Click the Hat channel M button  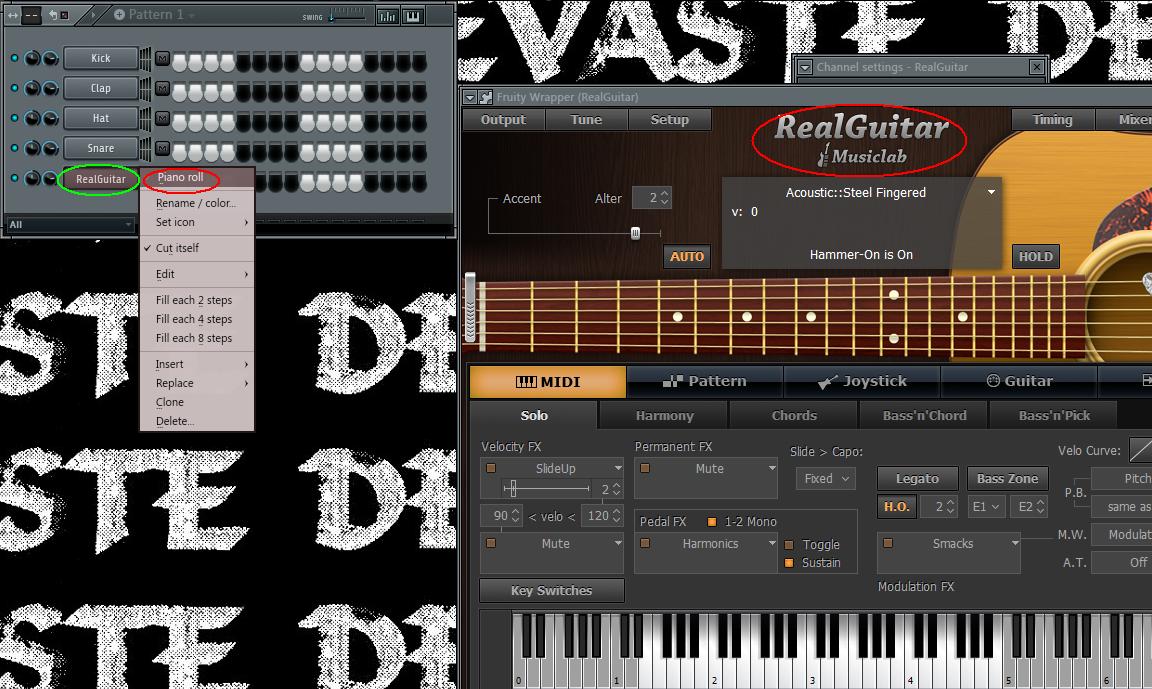pyautogui.click(x=162, y=118)
